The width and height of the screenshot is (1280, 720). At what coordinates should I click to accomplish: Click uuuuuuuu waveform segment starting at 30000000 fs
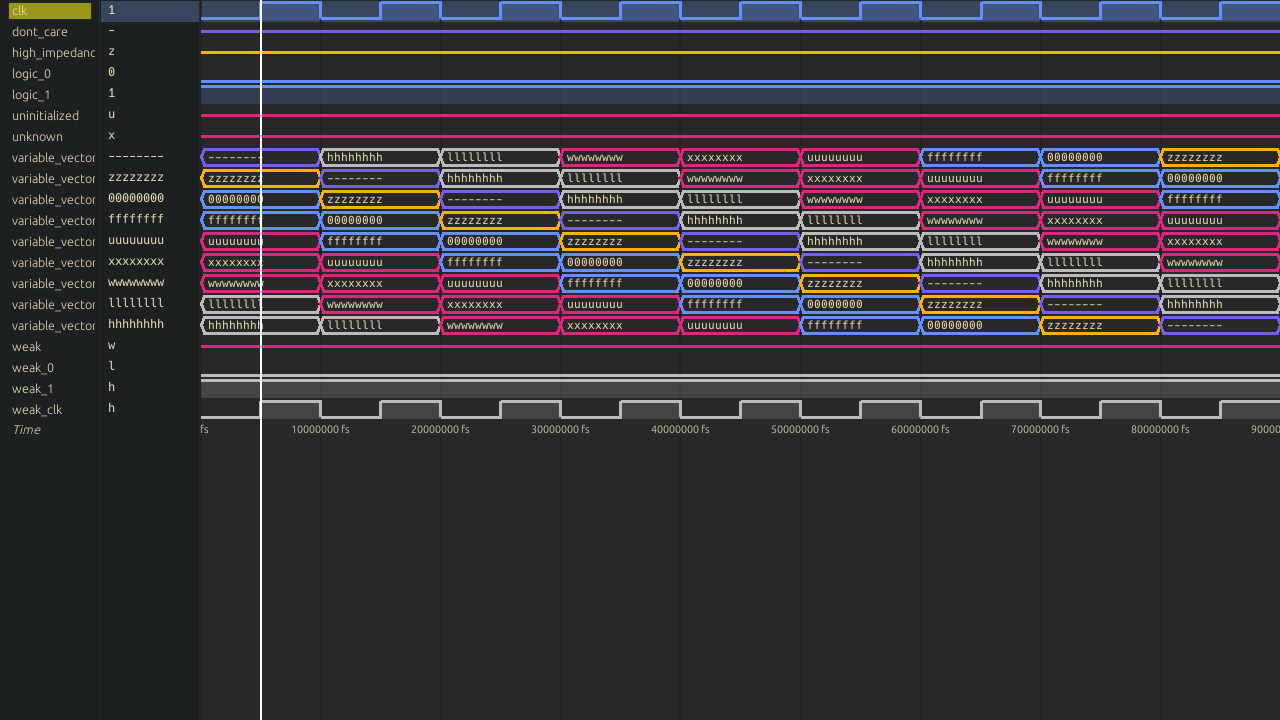621,304
